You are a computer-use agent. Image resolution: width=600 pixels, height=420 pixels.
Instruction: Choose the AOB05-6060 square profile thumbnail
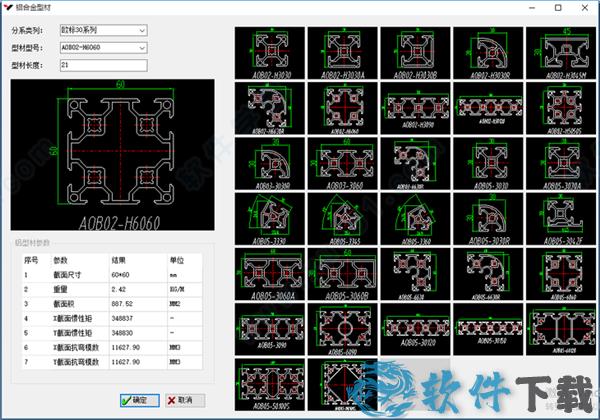(561, 274)
